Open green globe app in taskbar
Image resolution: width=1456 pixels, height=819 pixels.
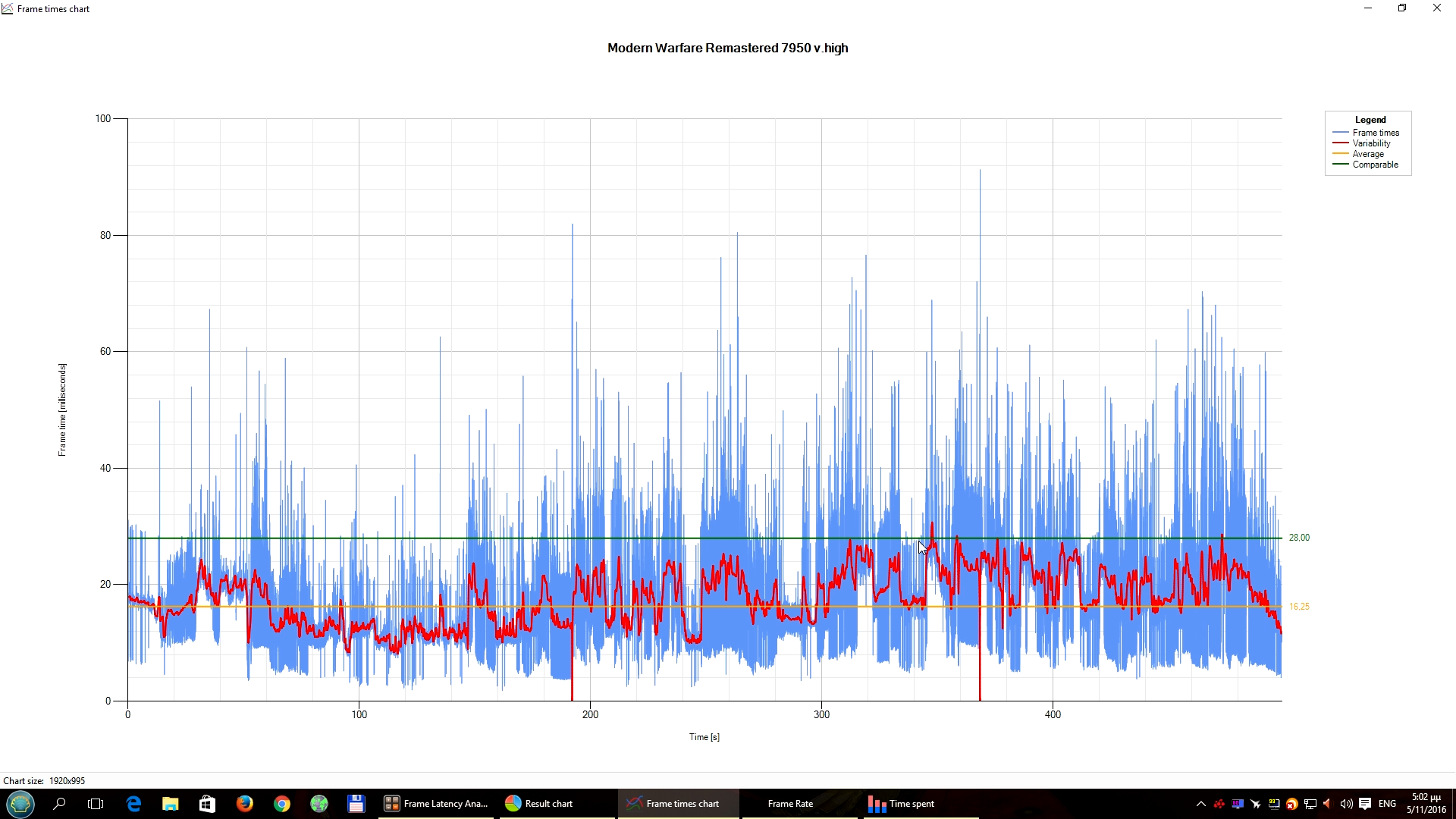coord(318,804)
